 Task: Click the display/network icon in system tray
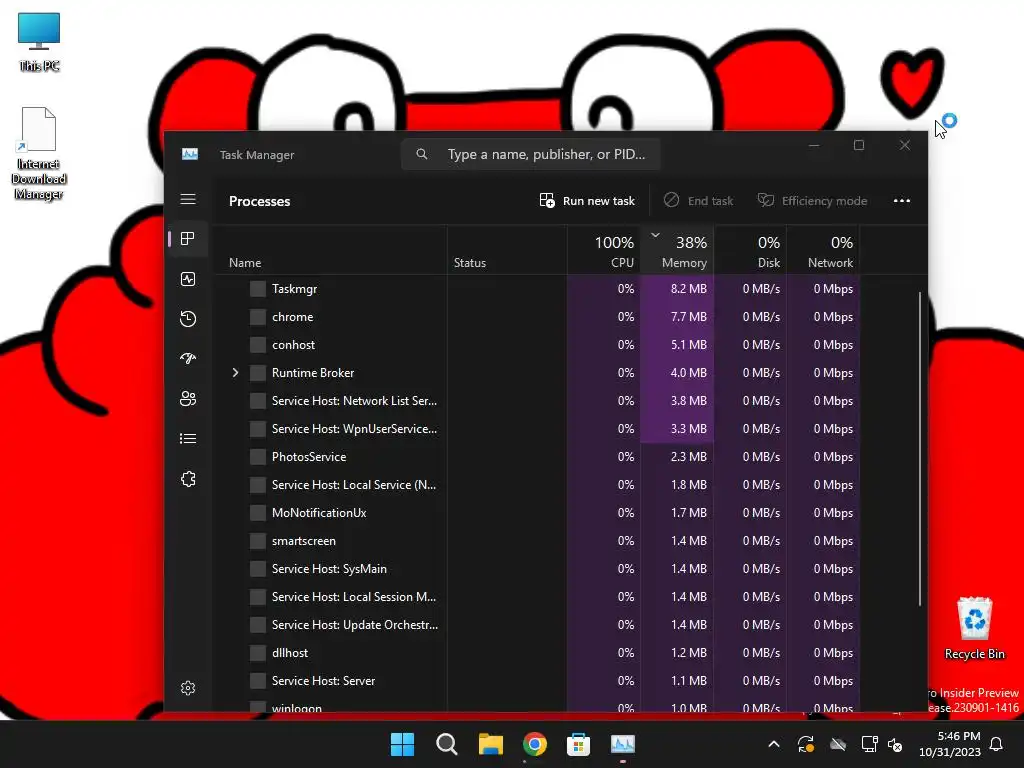(869, 744)
